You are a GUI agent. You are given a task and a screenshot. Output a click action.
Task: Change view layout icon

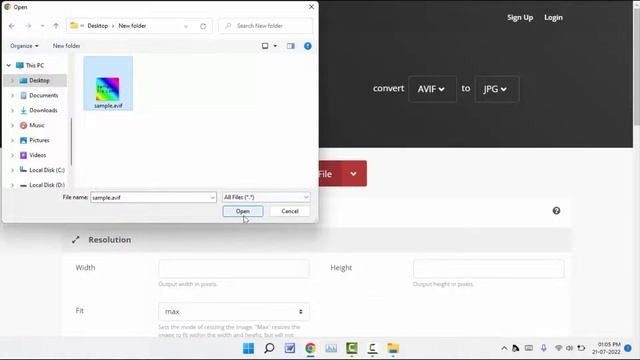265,46
